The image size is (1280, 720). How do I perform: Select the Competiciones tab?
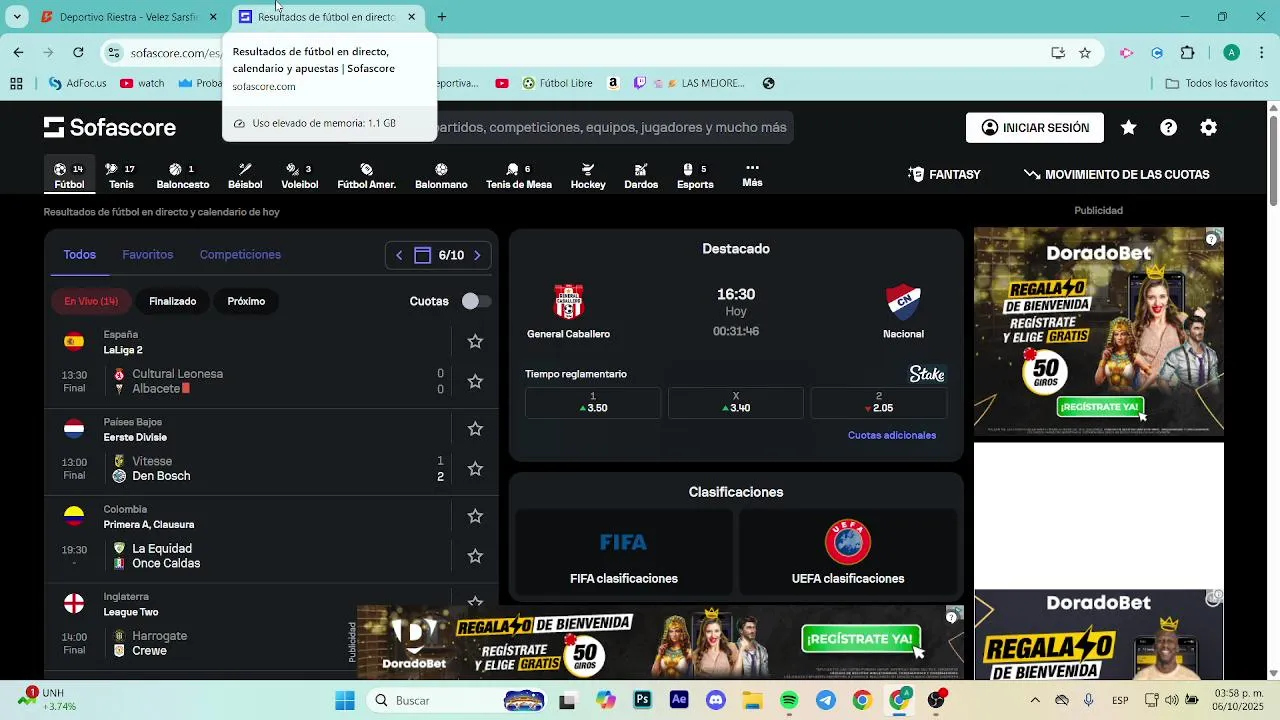240,255
